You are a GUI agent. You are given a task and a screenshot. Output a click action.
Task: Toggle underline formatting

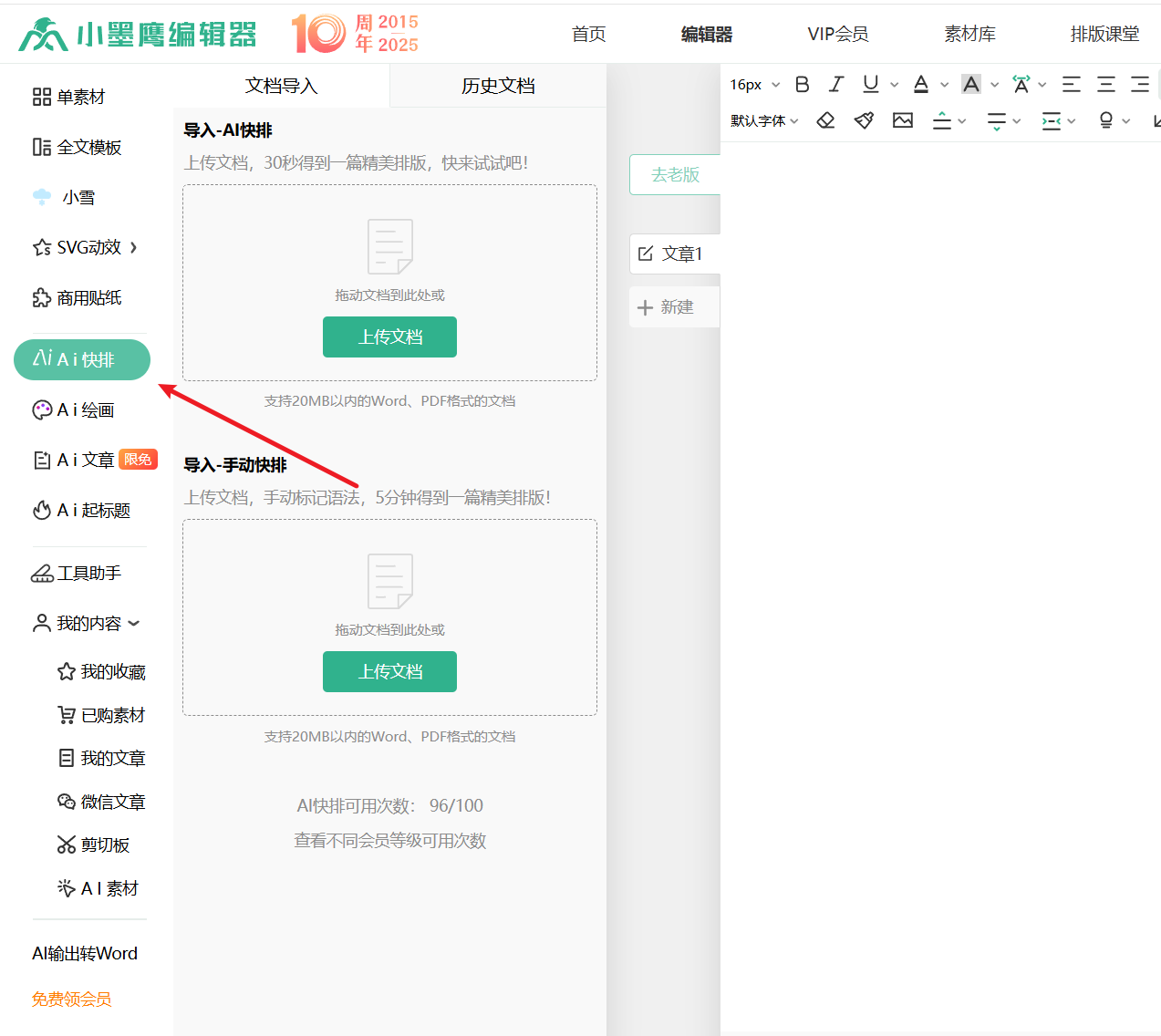[871, 85]
